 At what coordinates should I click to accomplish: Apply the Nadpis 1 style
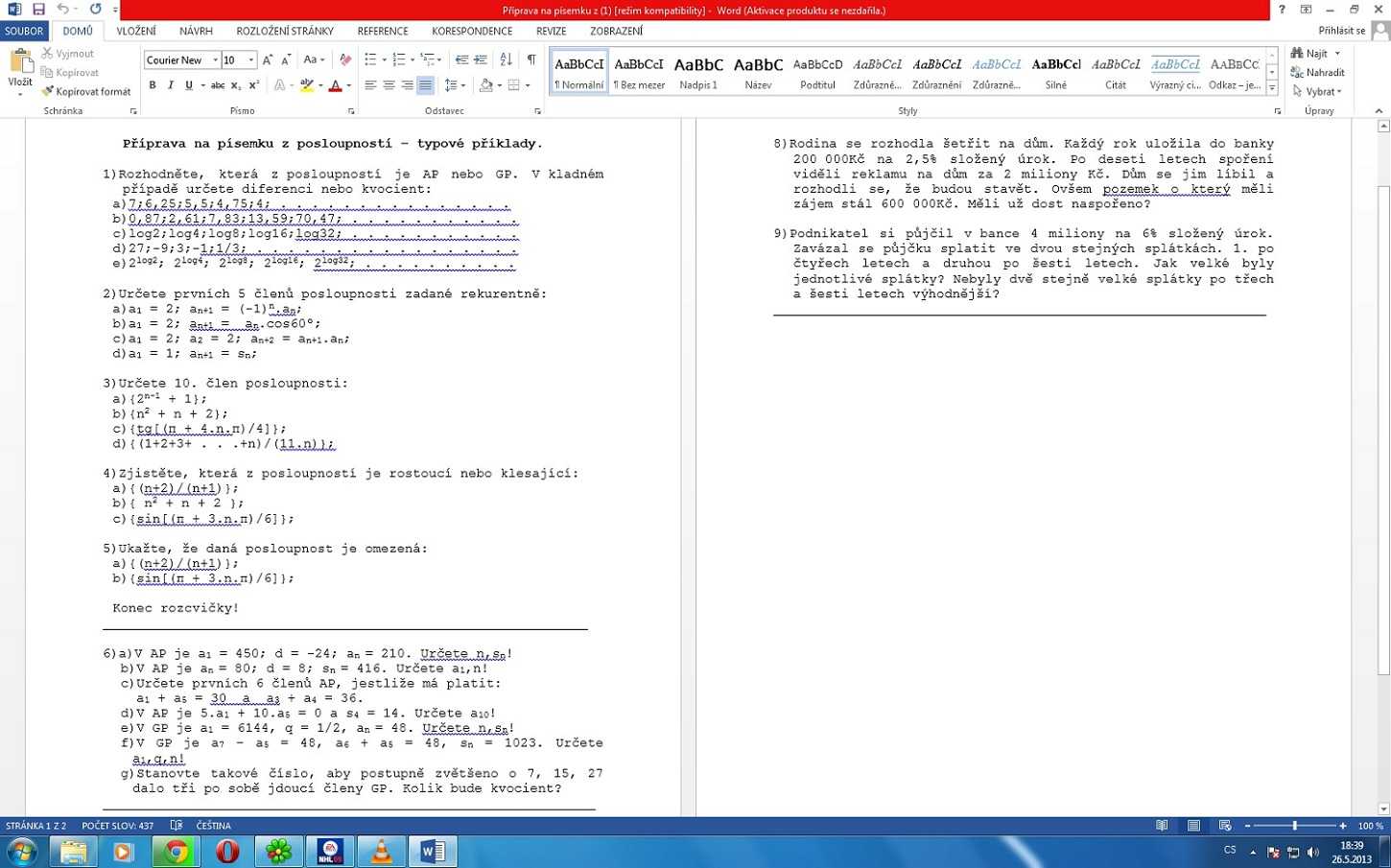click(x=698, y=72)
